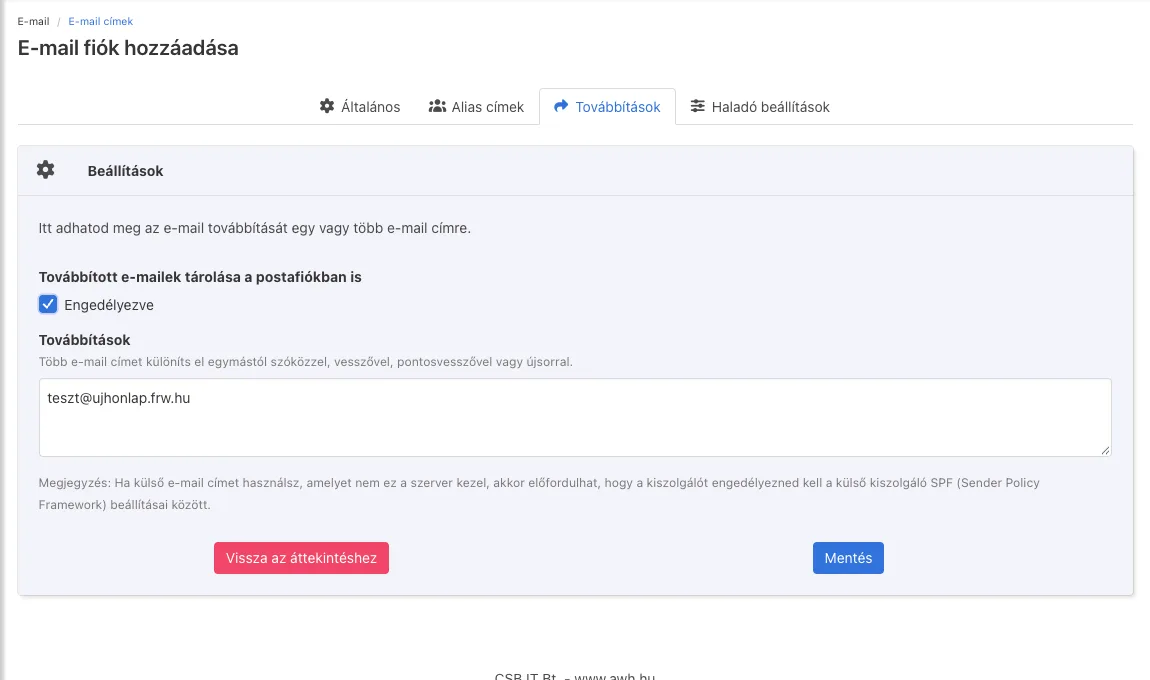Select the Továbbítások tab

click(607, 107)
